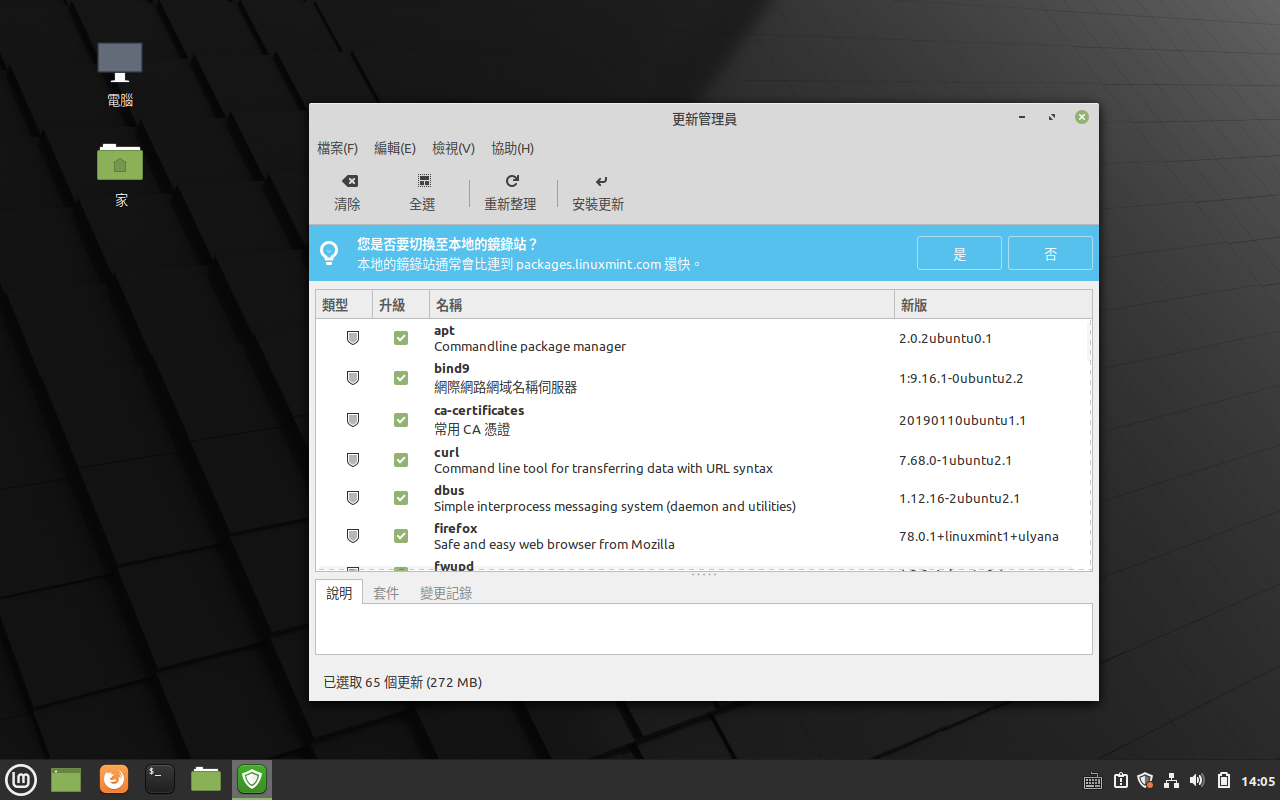
Task: Sort by the 名稱 column header
Action: [x=662, y=305]
